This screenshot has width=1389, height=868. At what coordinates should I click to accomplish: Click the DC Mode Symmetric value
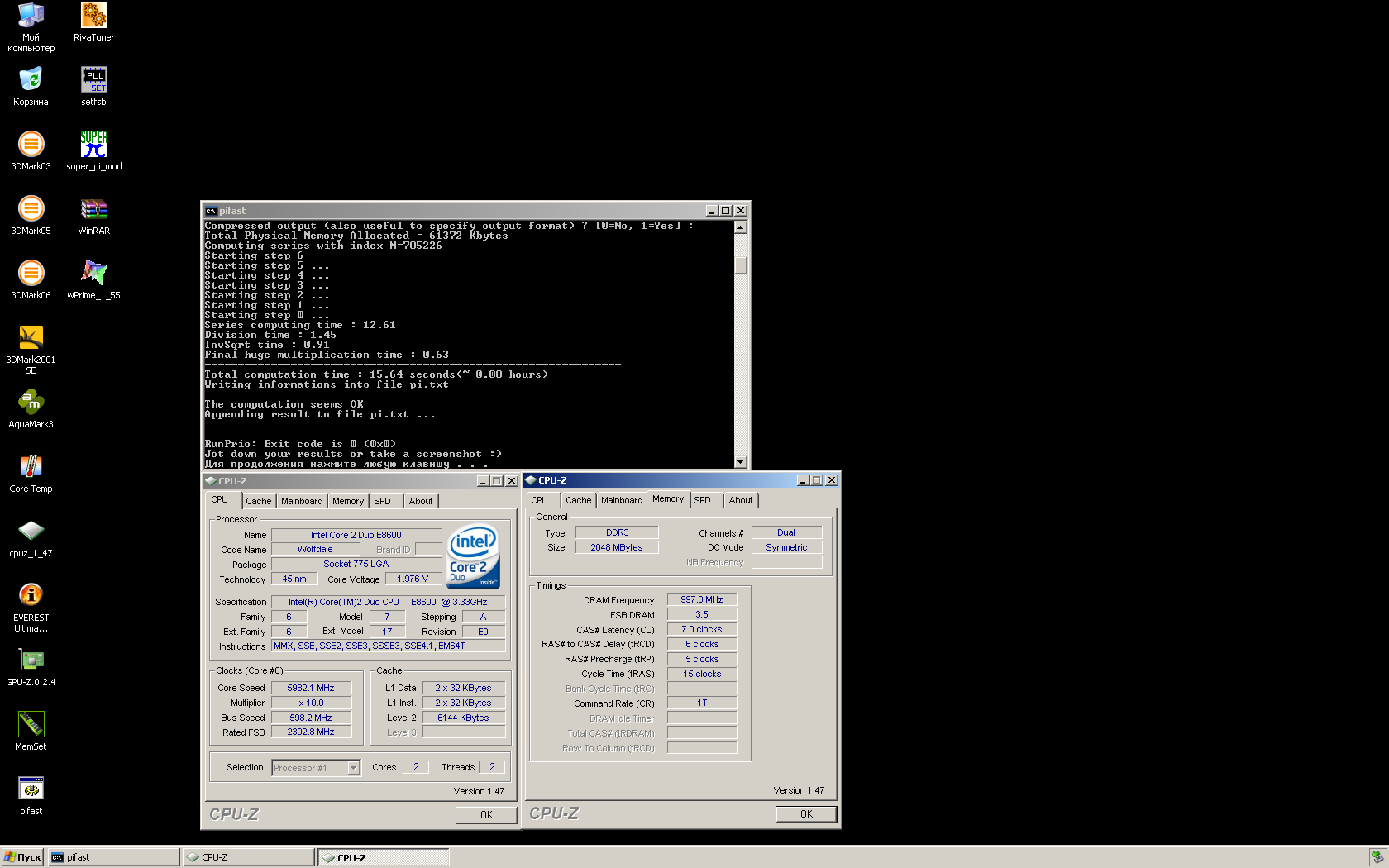[786, 547]
